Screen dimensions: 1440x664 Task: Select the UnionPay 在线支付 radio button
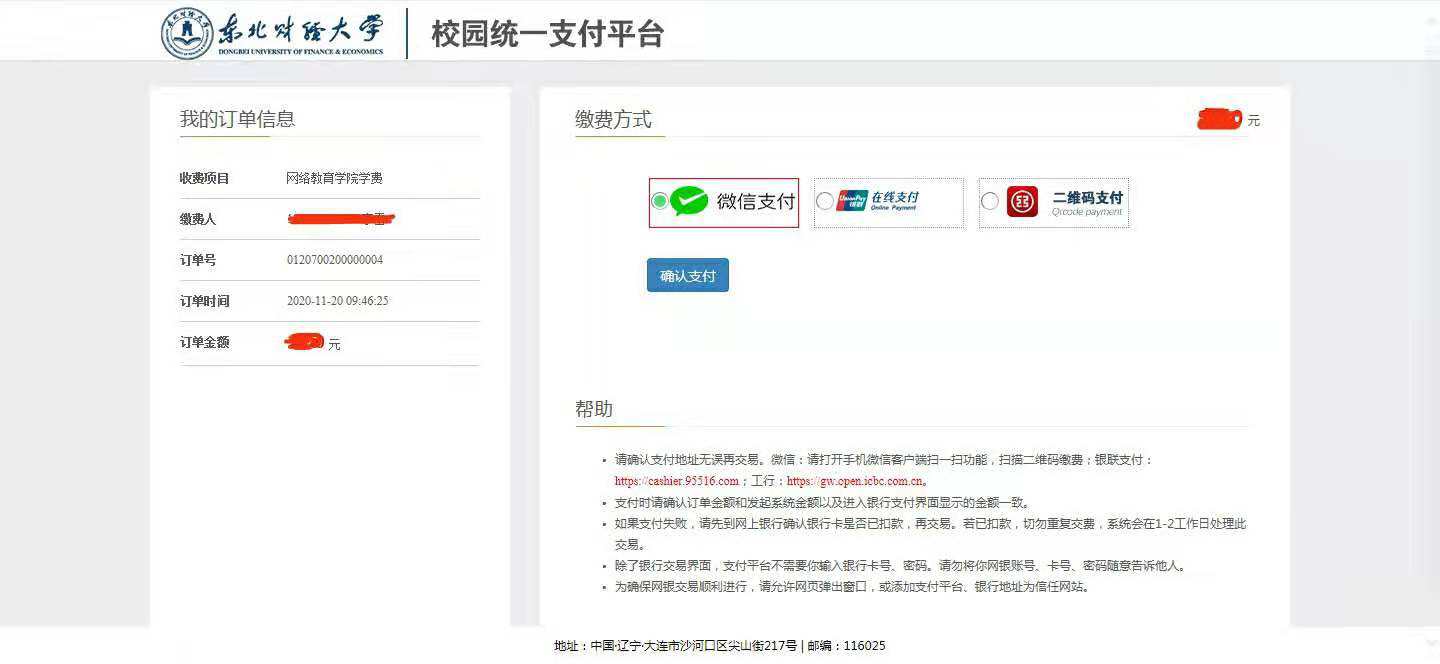(823, 201)
